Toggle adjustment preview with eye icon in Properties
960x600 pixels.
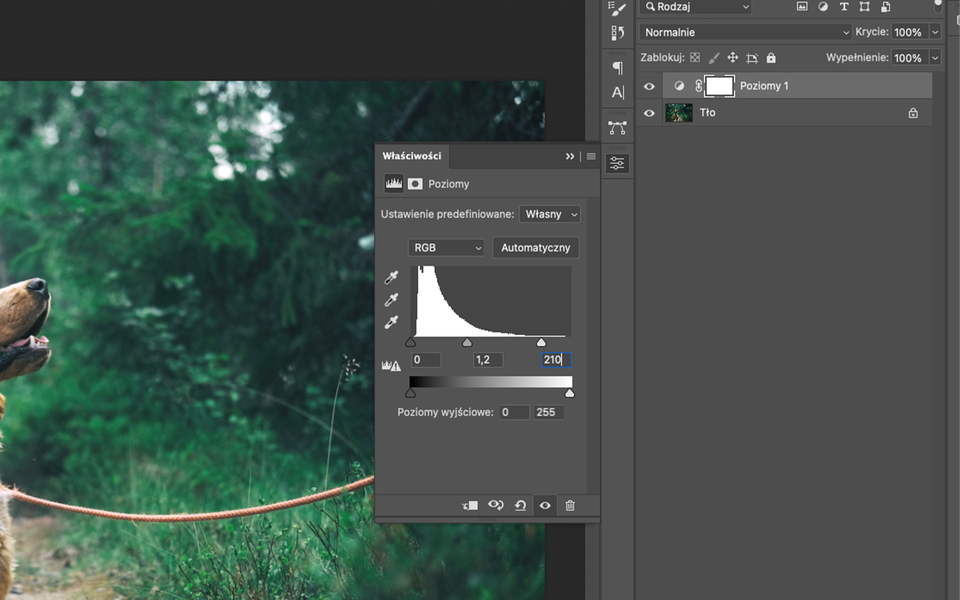(545, 505)
